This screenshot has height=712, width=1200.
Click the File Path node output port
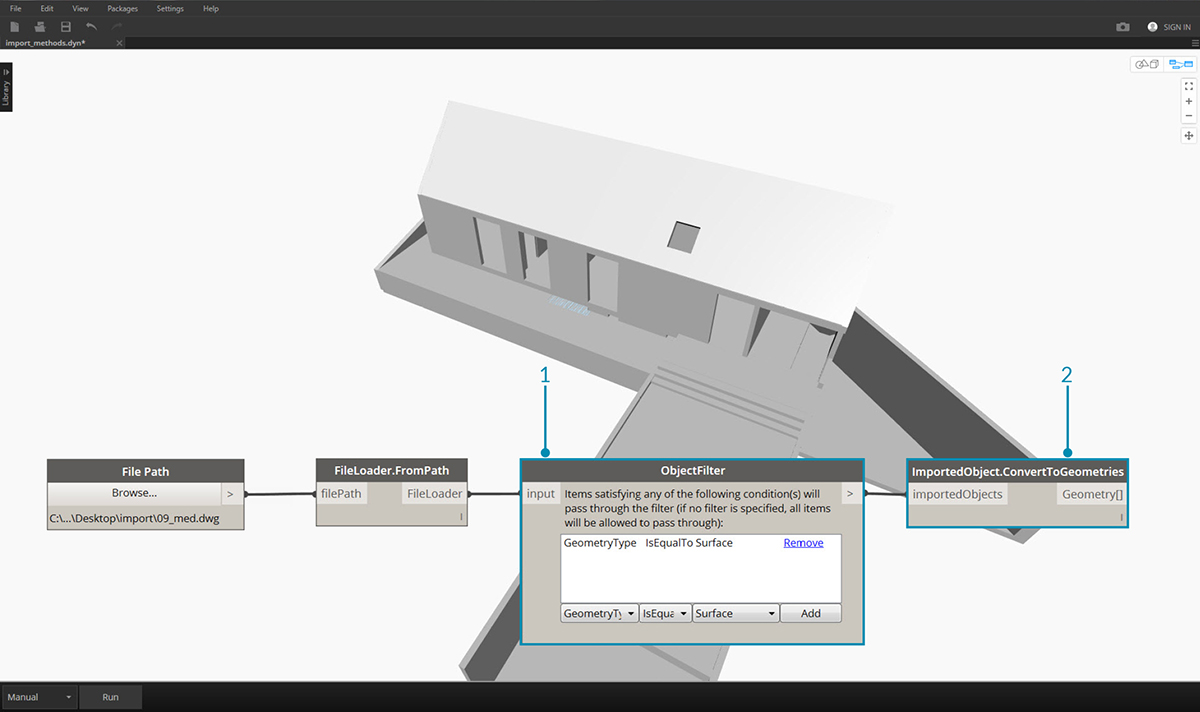coord(231,493)
